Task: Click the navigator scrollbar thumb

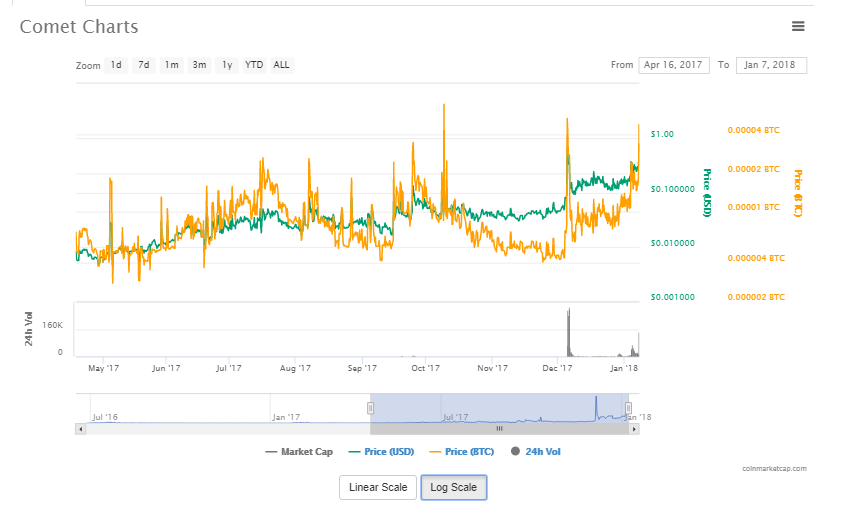Action: click(x=499, y=429)
